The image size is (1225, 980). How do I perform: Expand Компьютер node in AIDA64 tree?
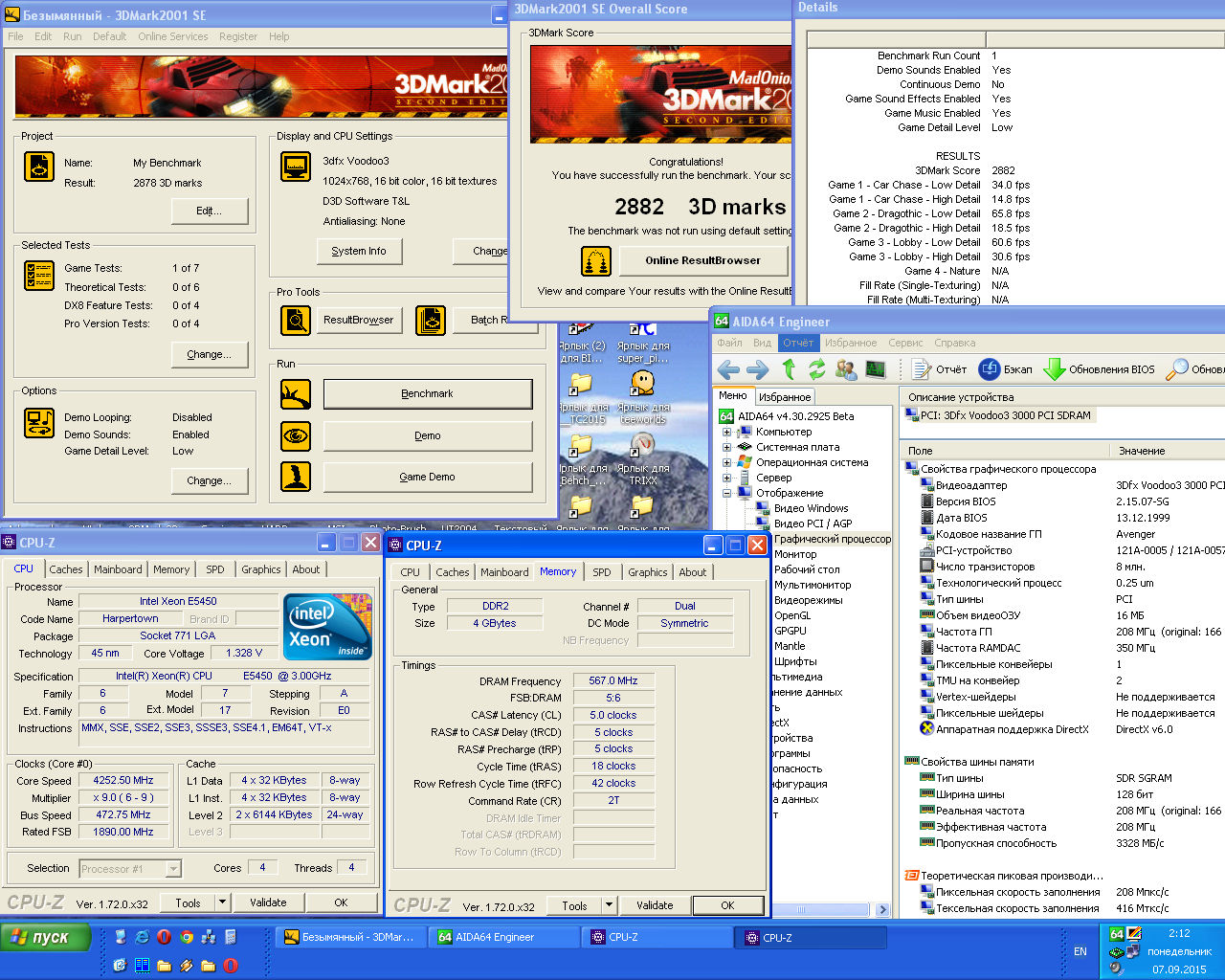coord(726,432)
